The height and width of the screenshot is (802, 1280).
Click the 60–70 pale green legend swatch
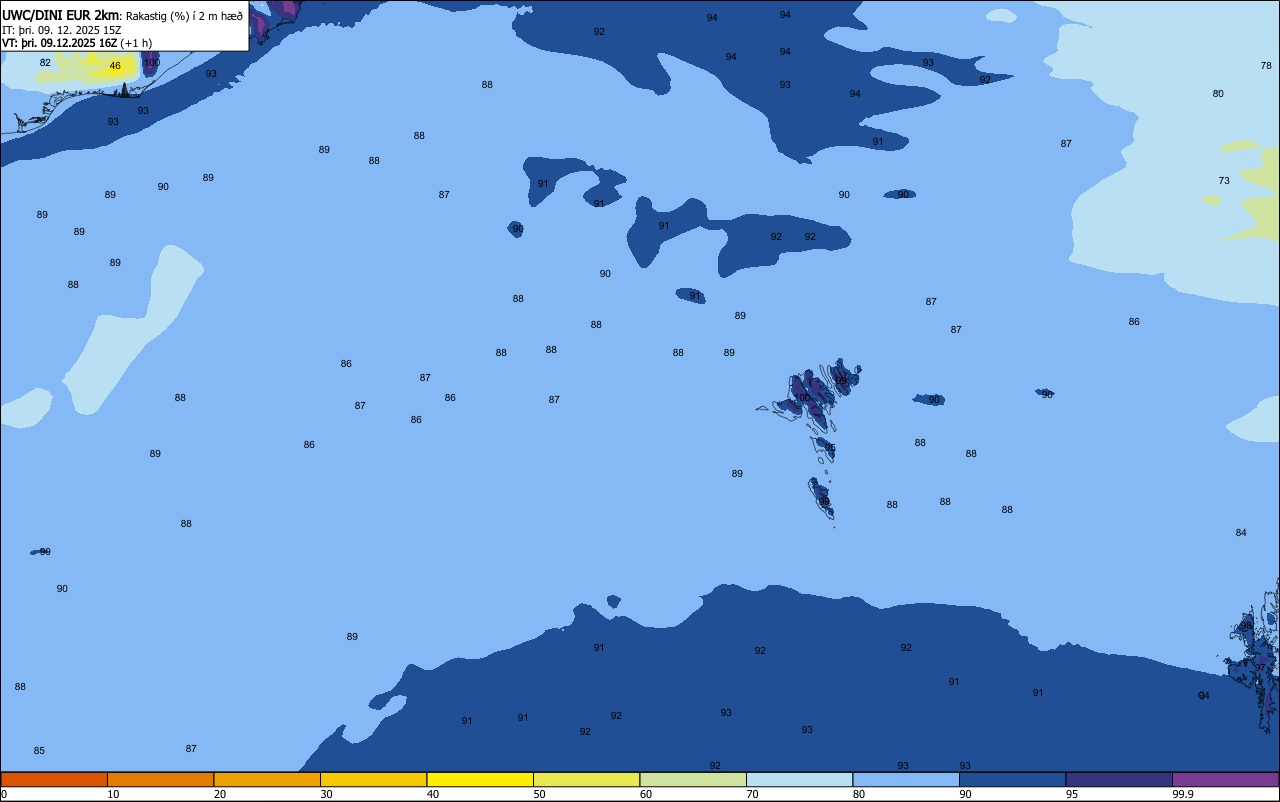693,779
